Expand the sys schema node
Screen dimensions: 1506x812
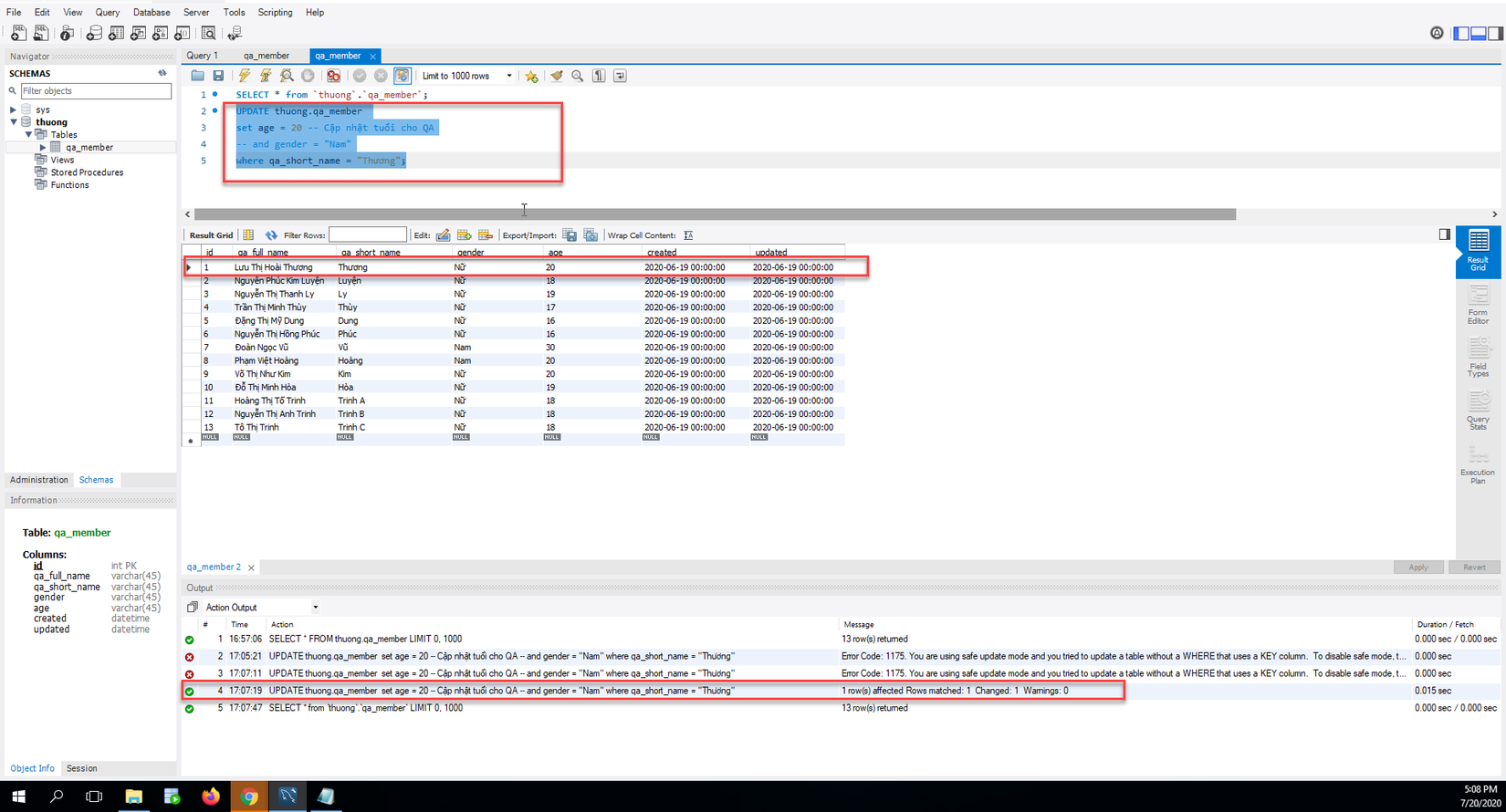point(13,109)
